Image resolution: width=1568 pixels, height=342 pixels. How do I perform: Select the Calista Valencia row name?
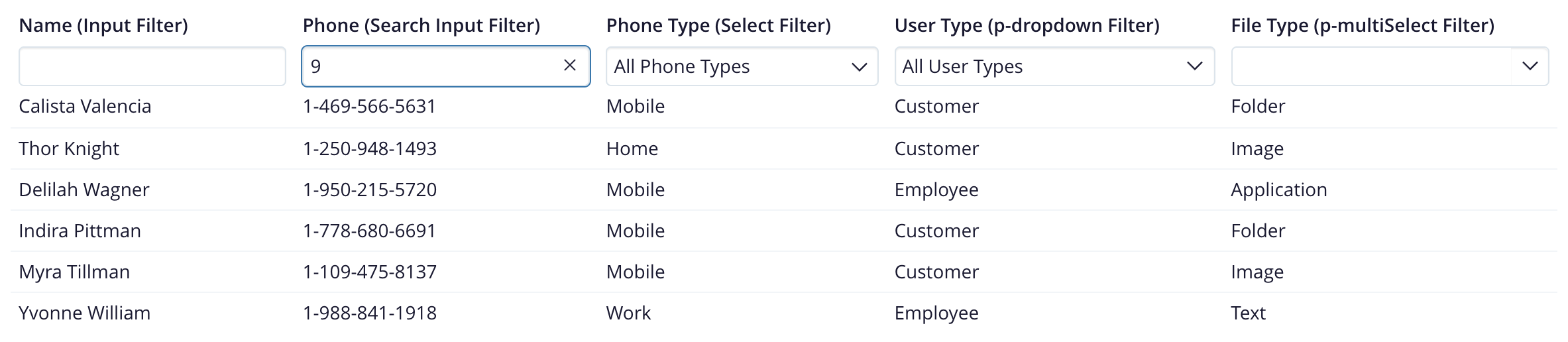[85, 107]
